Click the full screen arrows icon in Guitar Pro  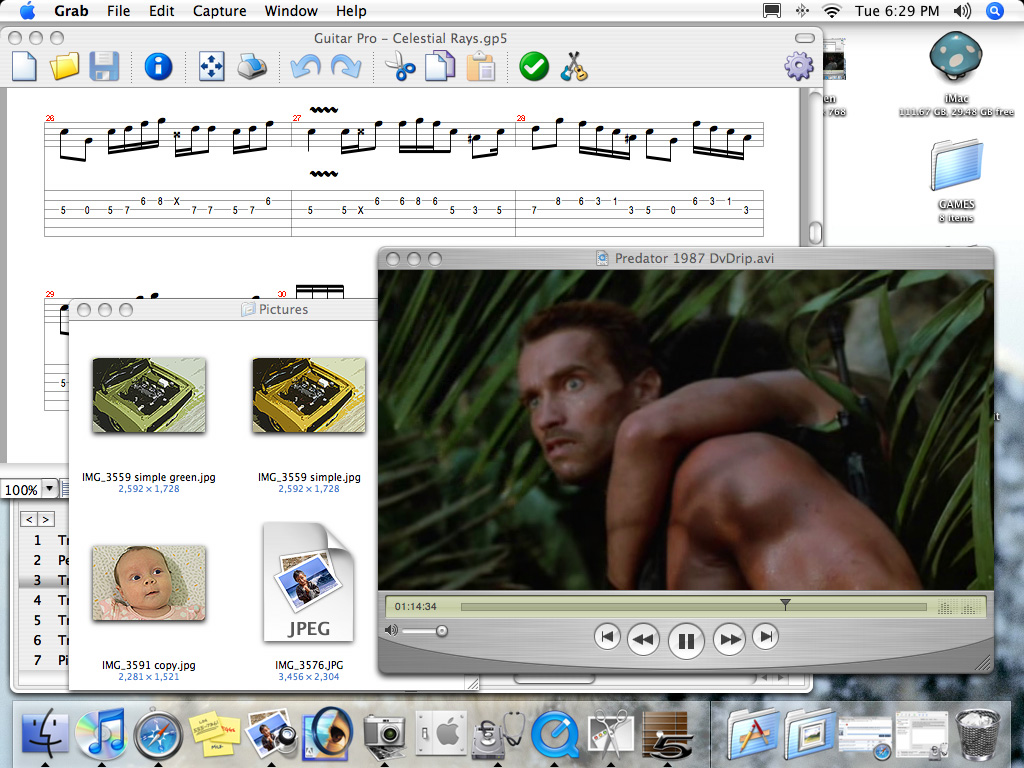pyautogui.click(x=212, y=67)
